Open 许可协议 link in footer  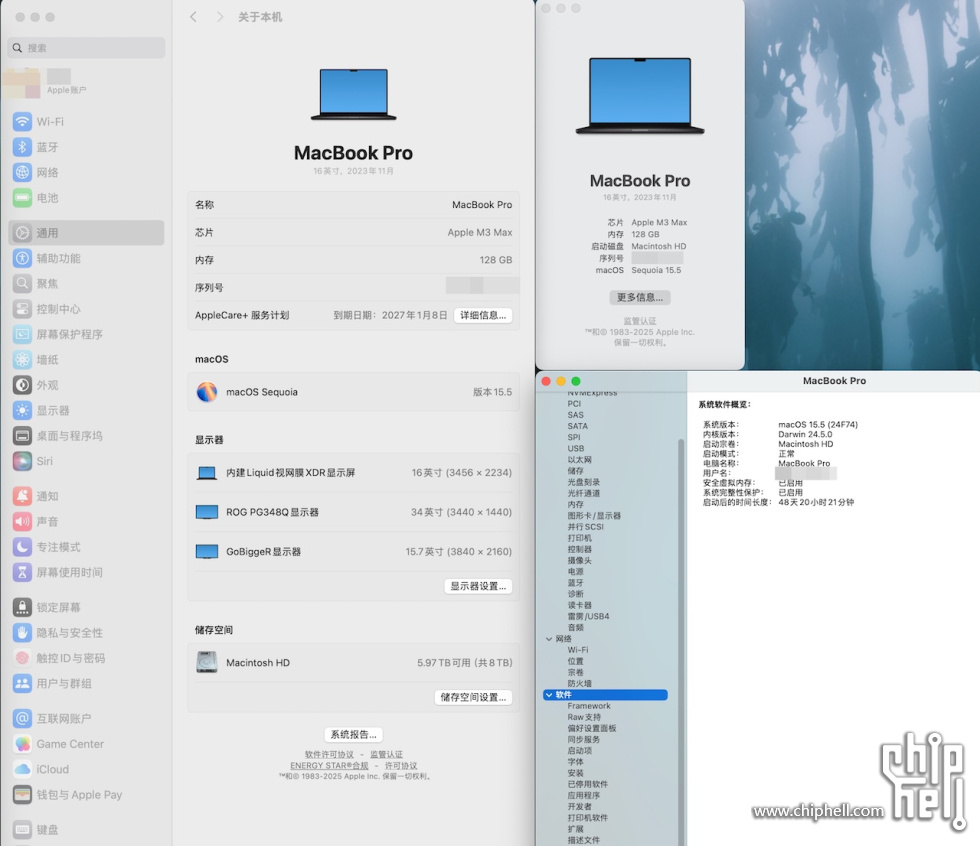pyautogui.click(x=401, y=766)
